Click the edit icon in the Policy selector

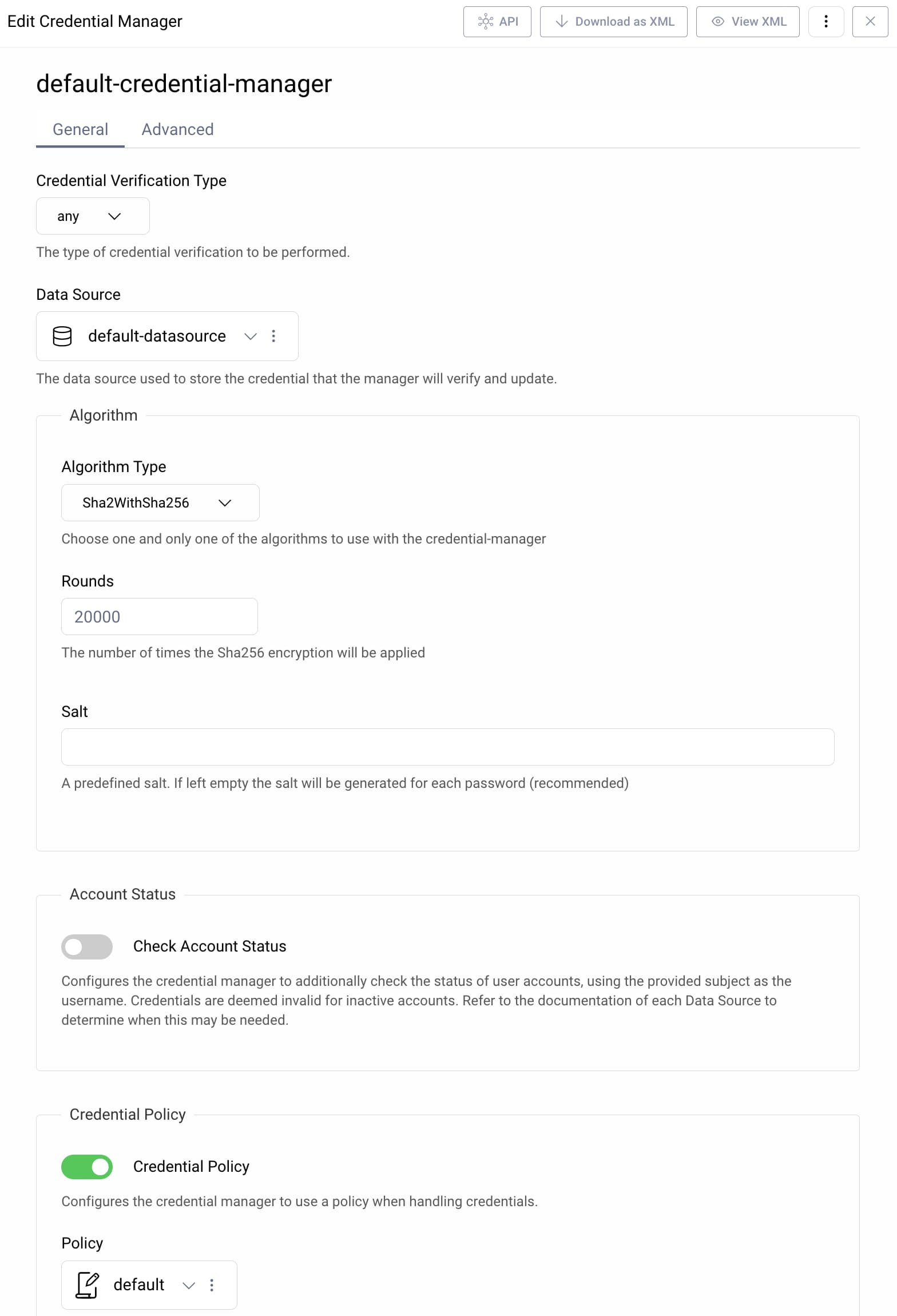[87, 1285]
